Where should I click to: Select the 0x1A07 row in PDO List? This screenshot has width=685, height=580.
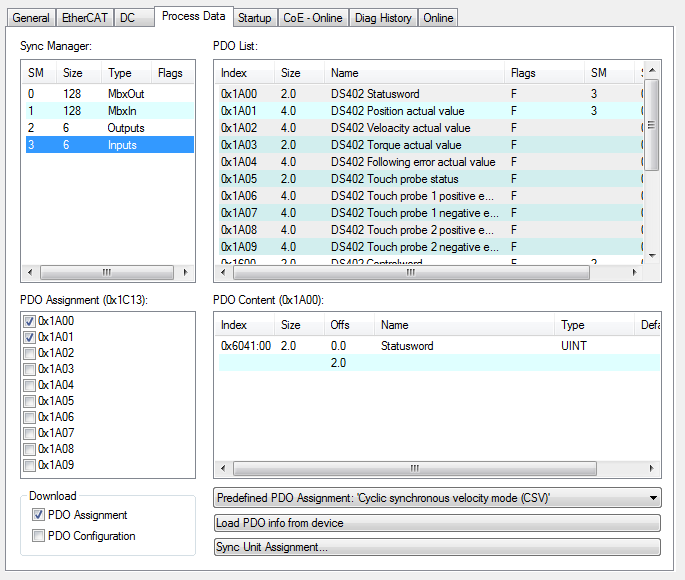(x=430, y=213)
